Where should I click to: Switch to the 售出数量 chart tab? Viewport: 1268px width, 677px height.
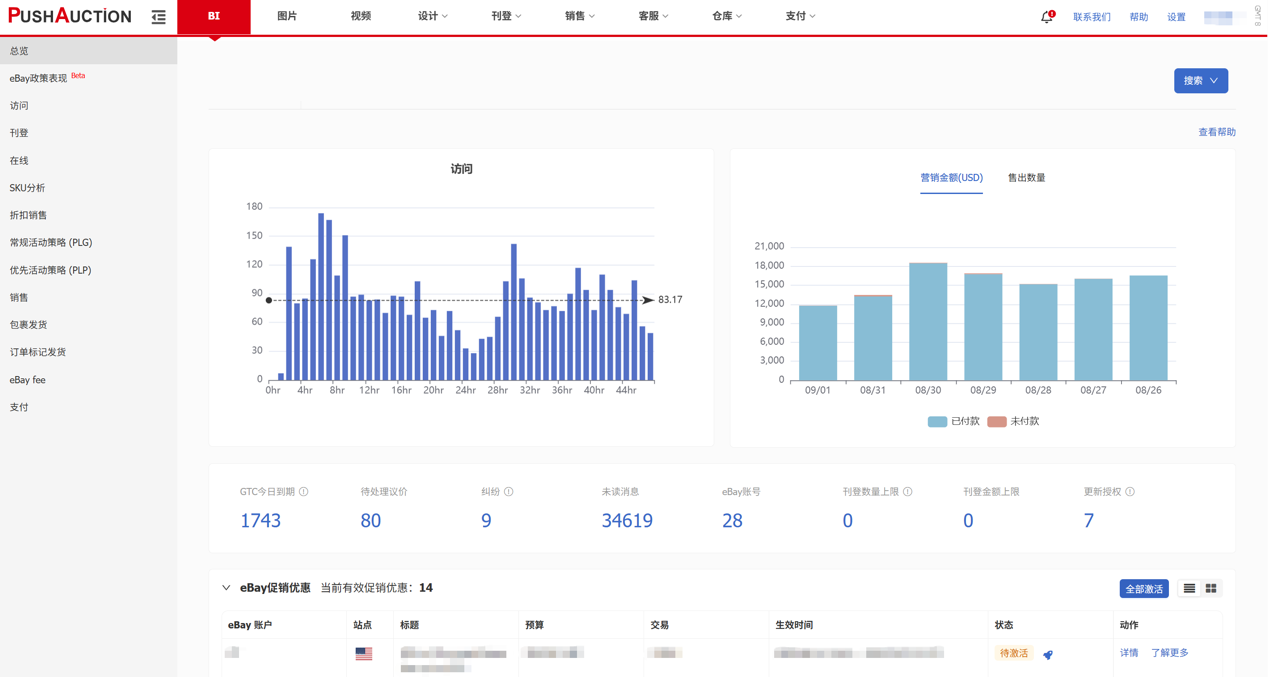1026,178
